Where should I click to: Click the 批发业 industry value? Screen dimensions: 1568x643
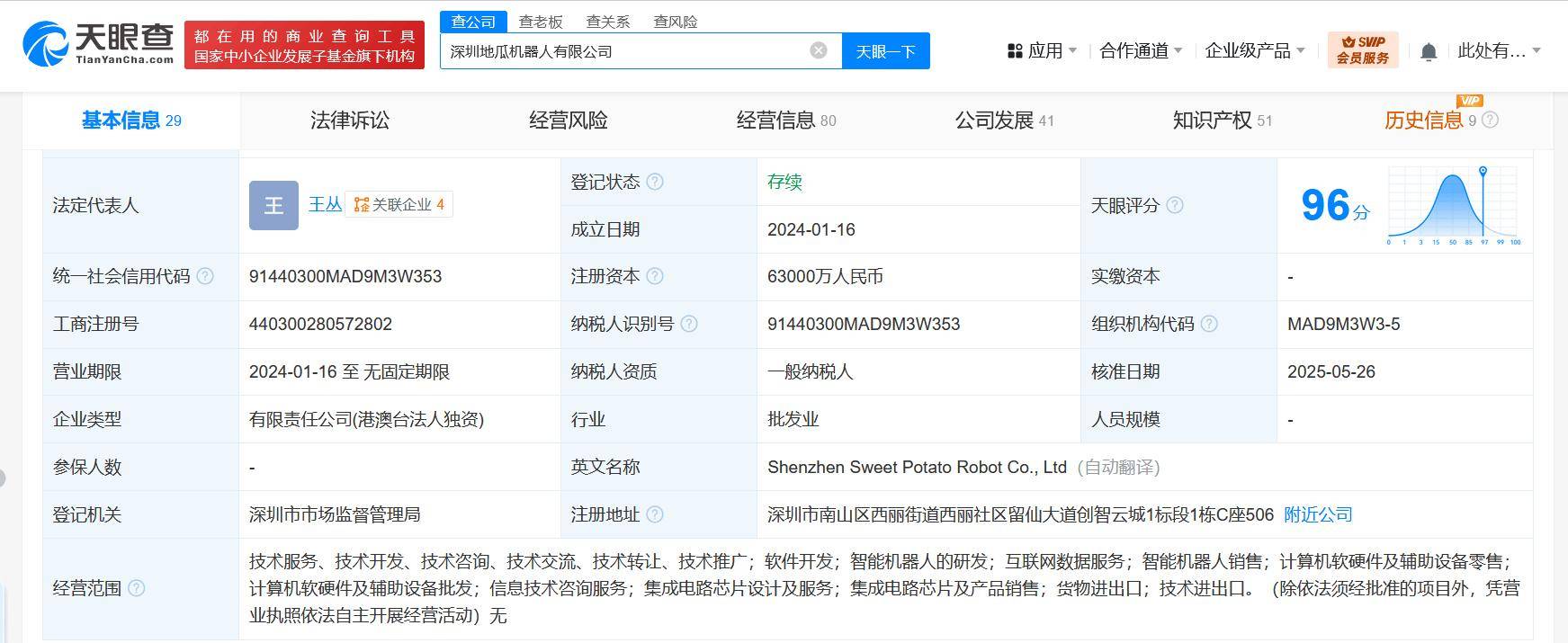[793, 419]
